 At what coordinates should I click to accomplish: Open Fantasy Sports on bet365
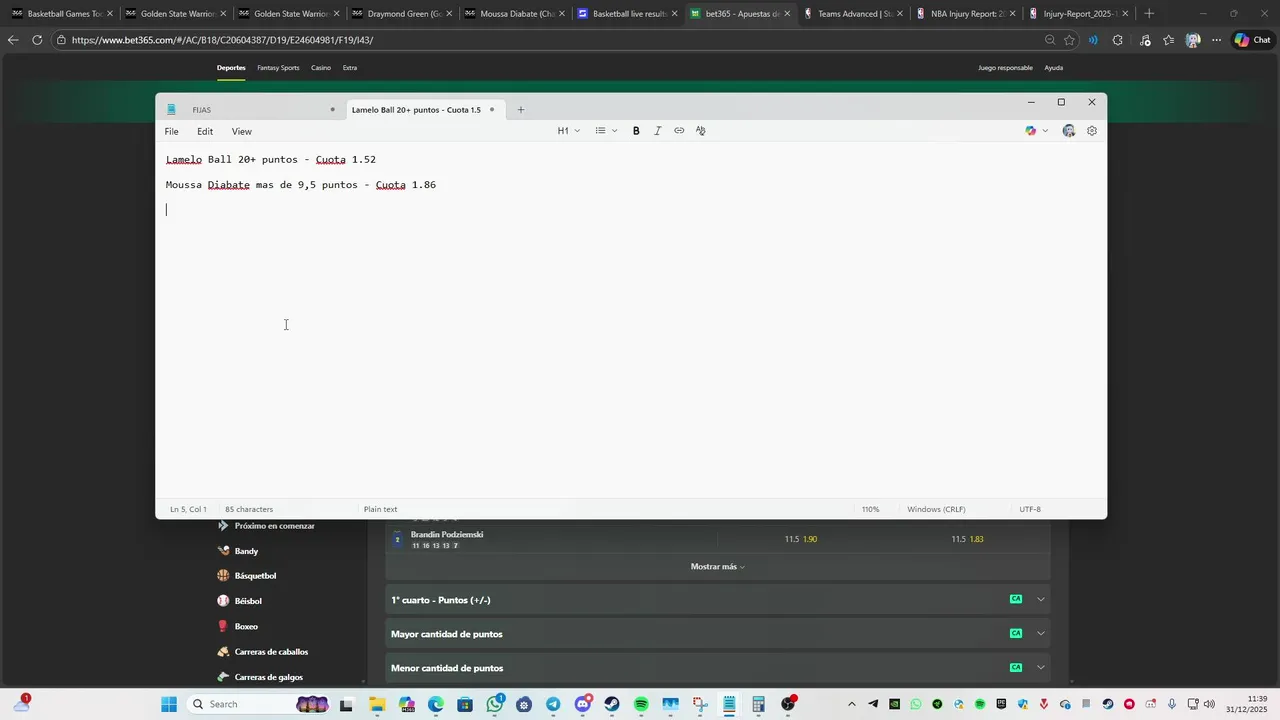[x=278, y=68]
